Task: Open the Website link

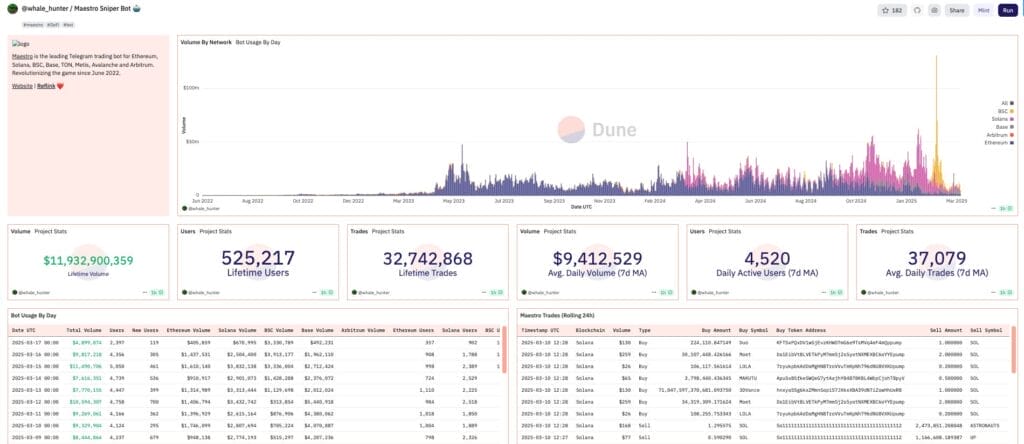Action: point(22,86)
